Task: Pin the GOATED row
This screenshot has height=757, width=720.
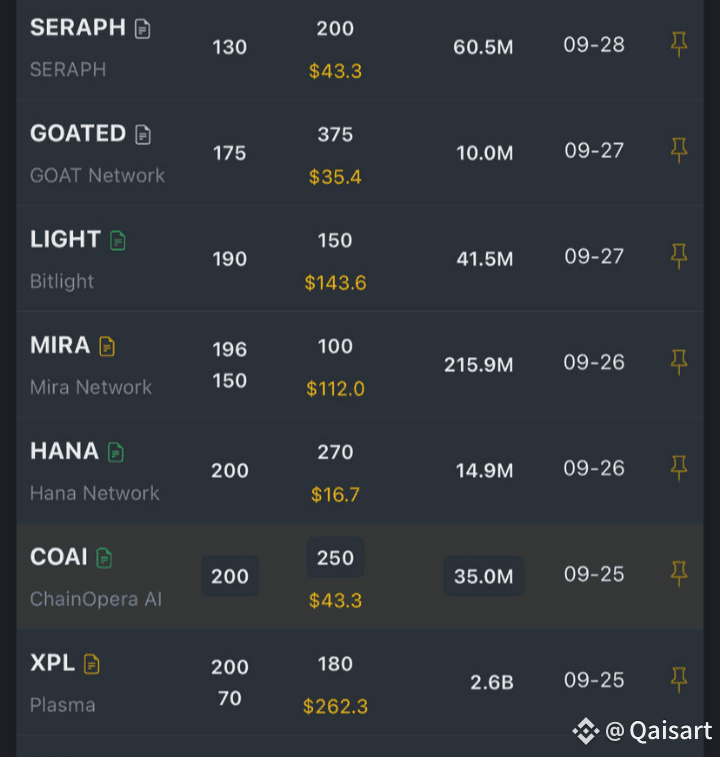Action: (679, 150)
